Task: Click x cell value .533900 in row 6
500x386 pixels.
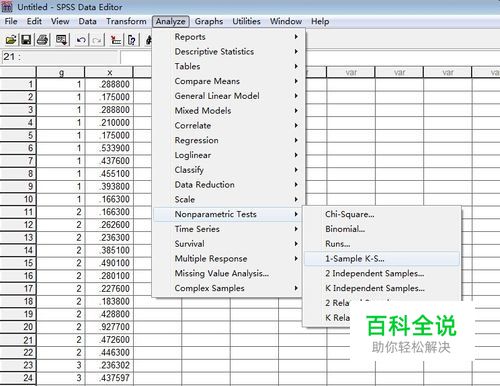Action: [x=109, y=148]
